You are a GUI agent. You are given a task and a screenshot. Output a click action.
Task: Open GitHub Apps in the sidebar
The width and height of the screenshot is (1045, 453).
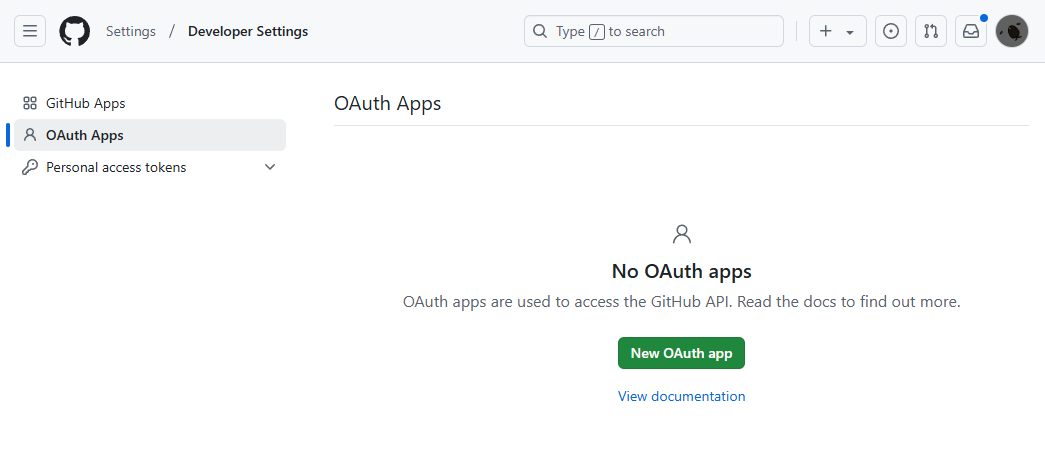[150, 103]
